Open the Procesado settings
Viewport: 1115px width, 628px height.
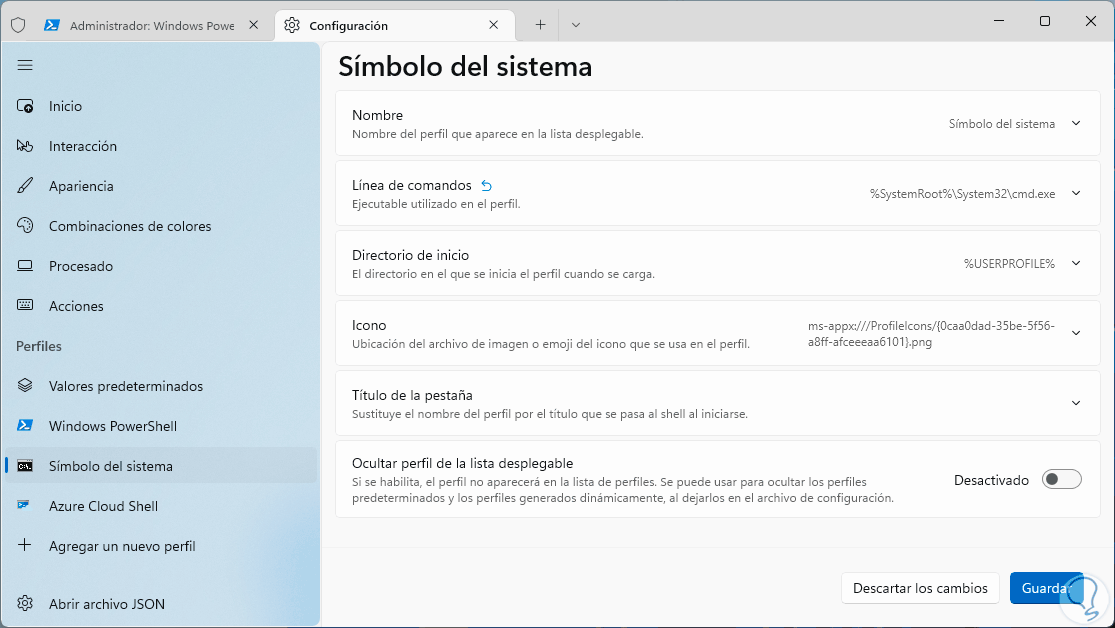click(x=81, y=266)
